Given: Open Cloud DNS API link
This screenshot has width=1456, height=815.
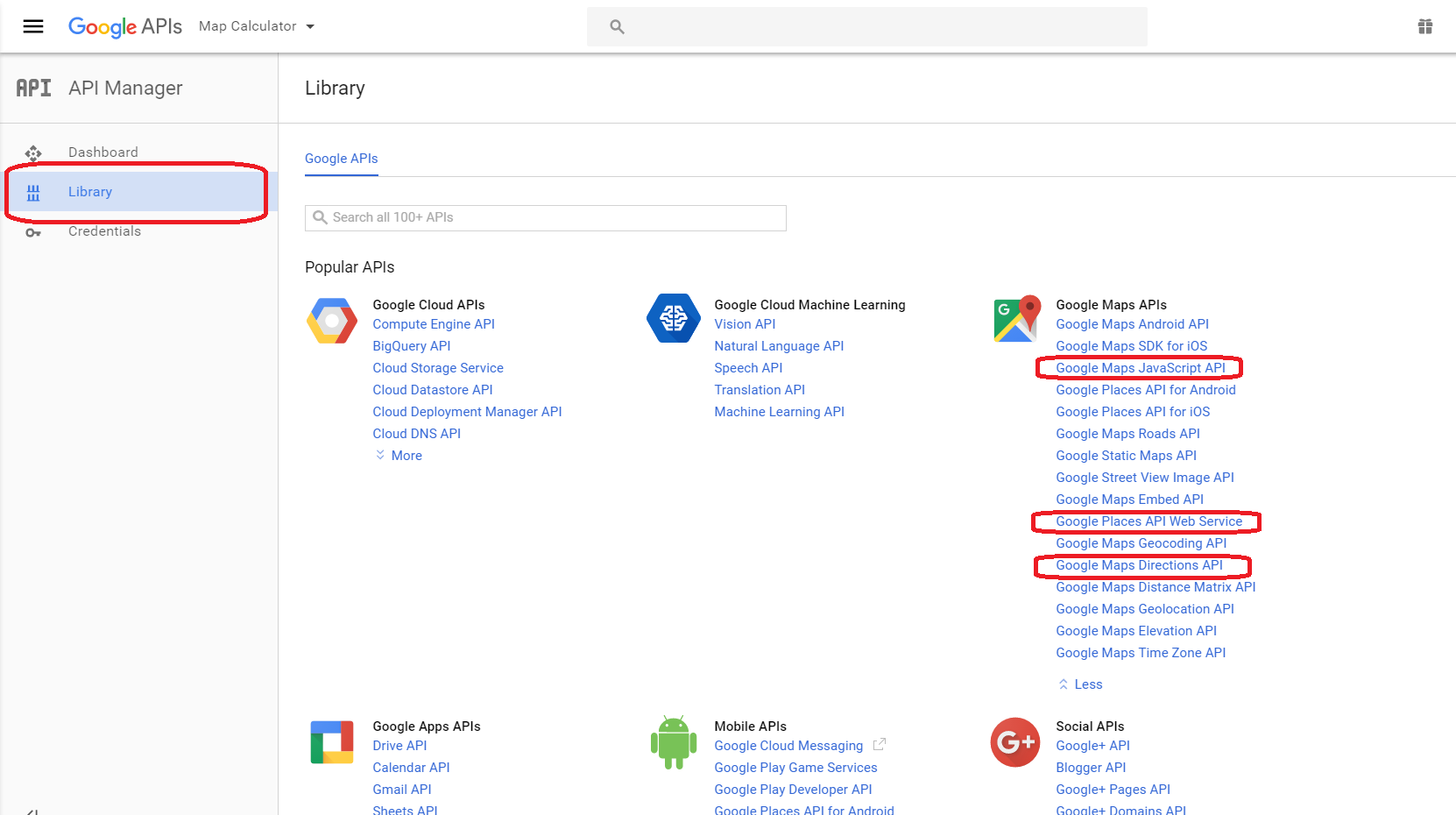Looking at the screenshot, I should tap(417, 434).
